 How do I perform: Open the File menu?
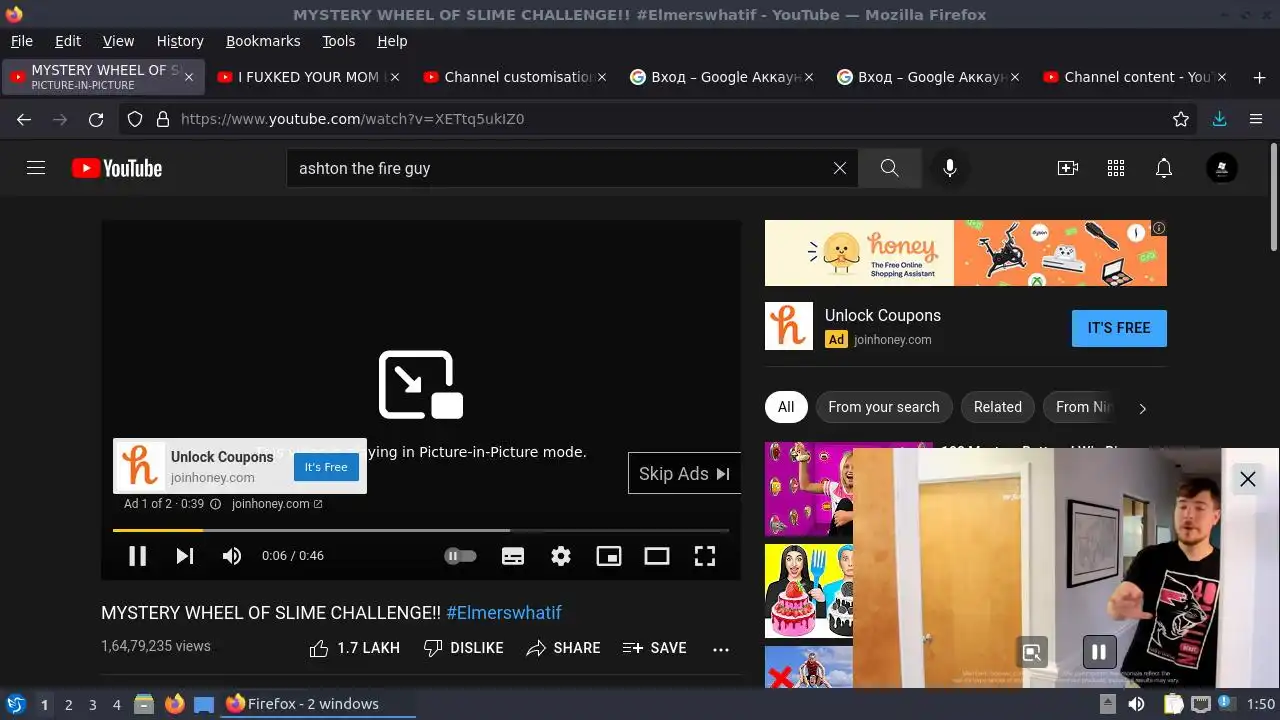pos(21,41)
